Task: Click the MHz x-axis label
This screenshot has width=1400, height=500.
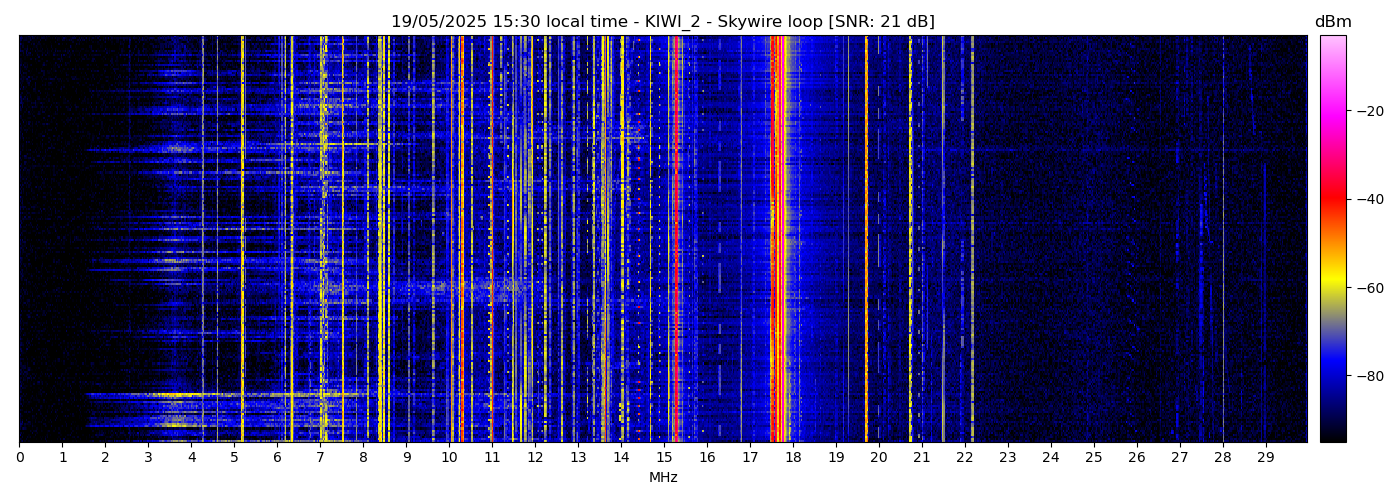Action: (x=663, y=478)
